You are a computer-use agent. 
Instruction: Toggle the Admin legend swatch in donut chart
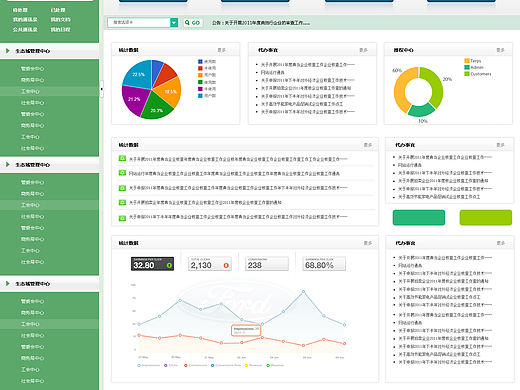pyautogui.click(x=467, y=67)
